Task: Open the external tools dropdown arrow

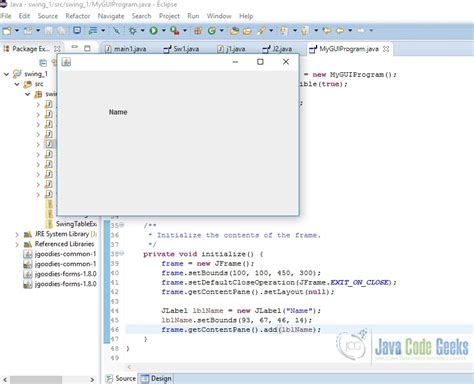Action: [185, 31]
